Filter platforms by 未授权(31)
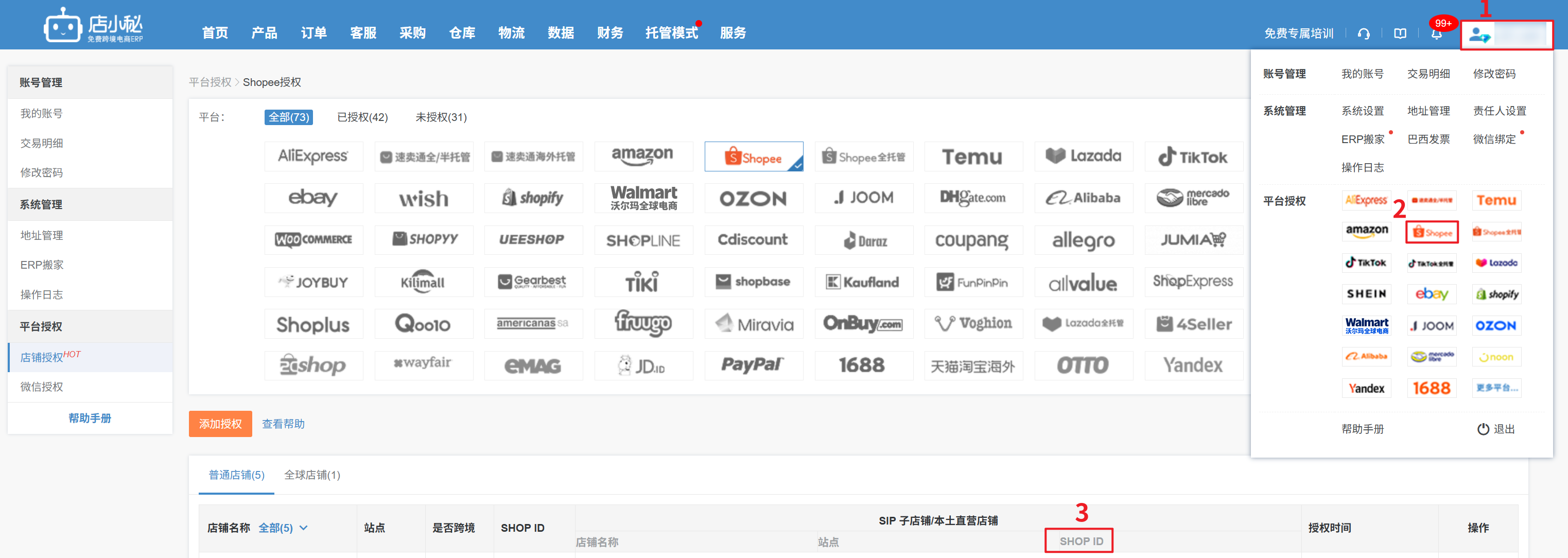Viewport: 1568px width, 558px height. (441, 117)
